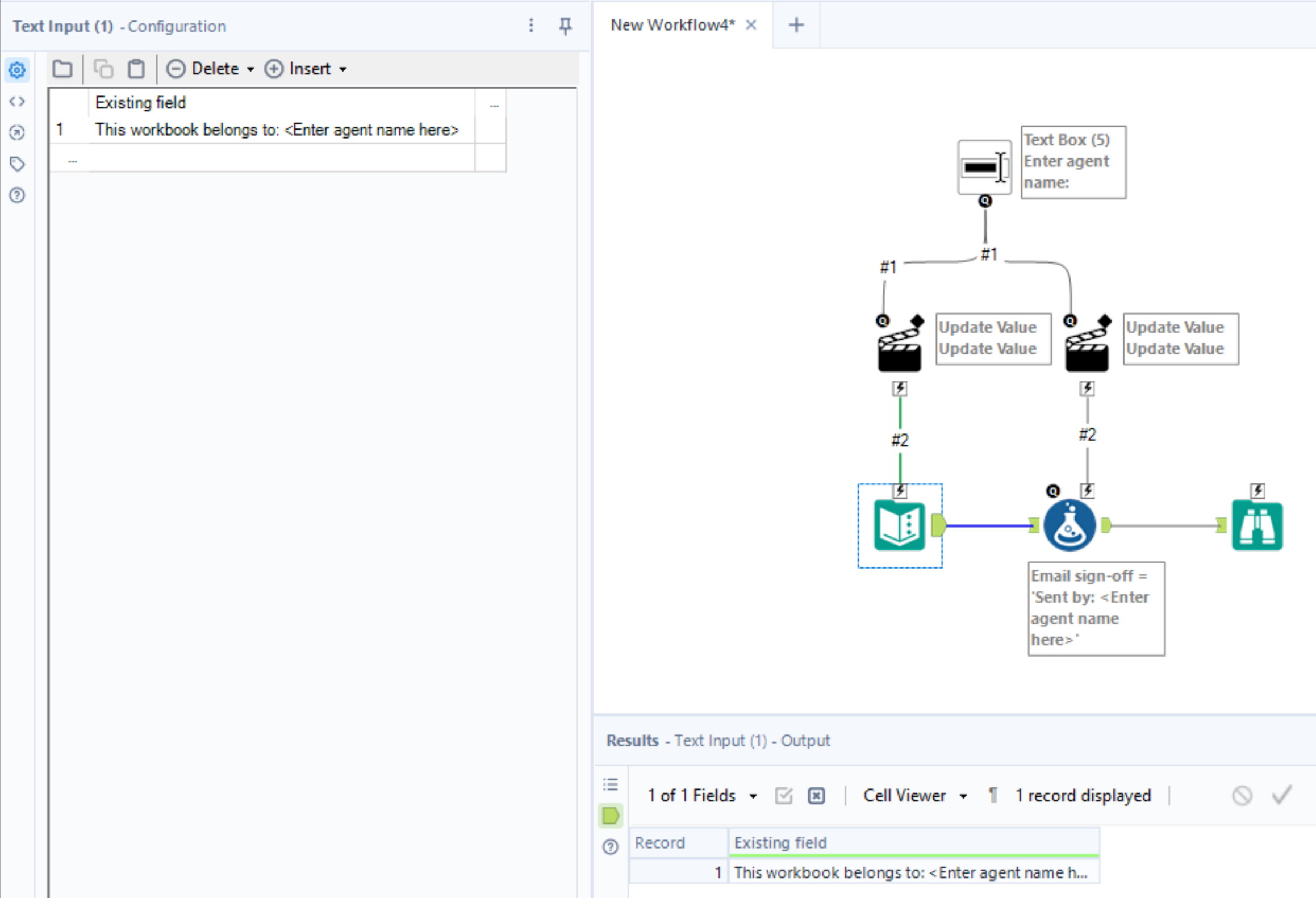Check all fields in the Results pane
This screenshot has height=898, width=1316.
[x=783, y=795]
